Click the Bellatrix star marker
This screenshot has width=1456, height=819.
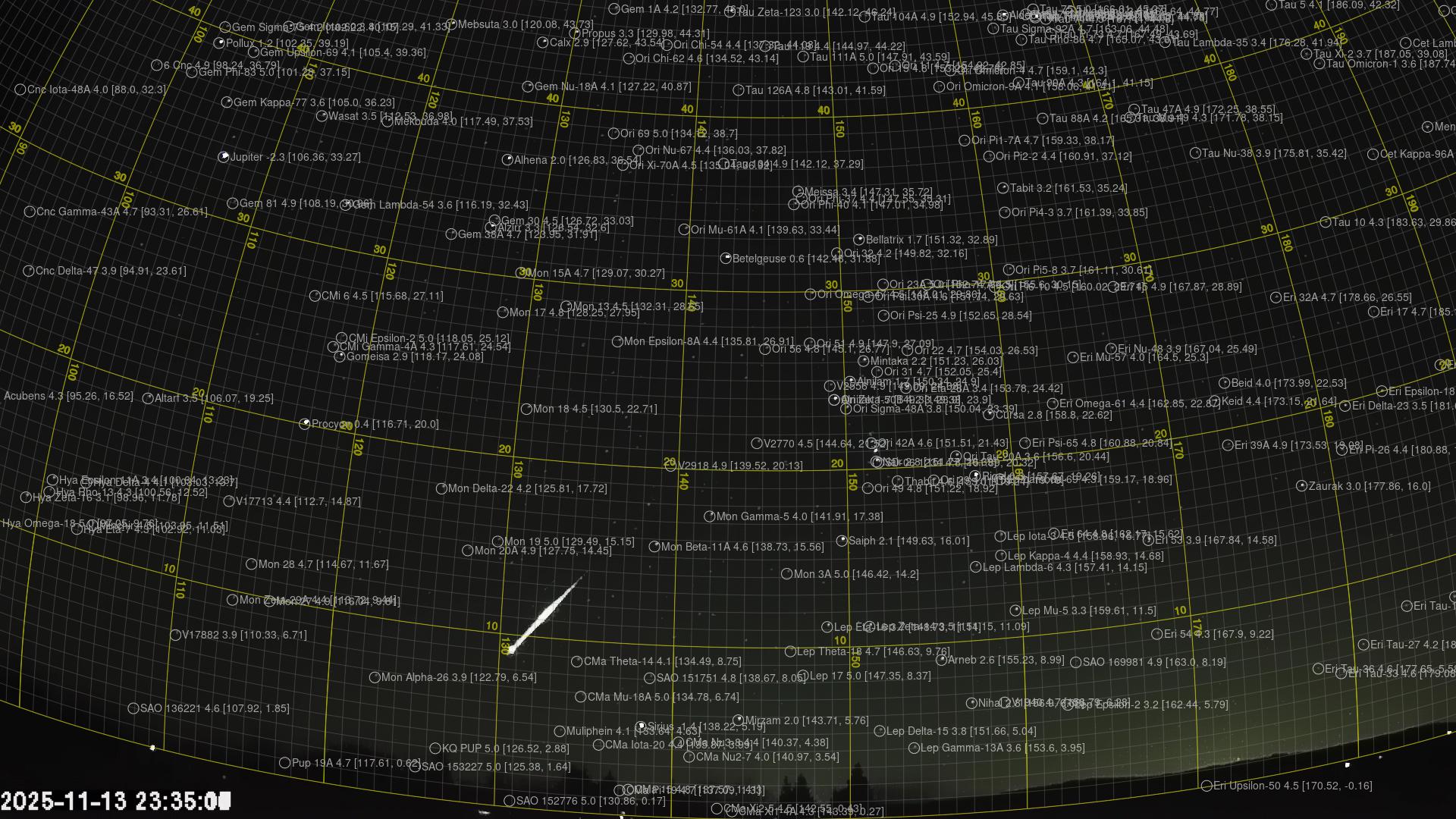(859, 240)
